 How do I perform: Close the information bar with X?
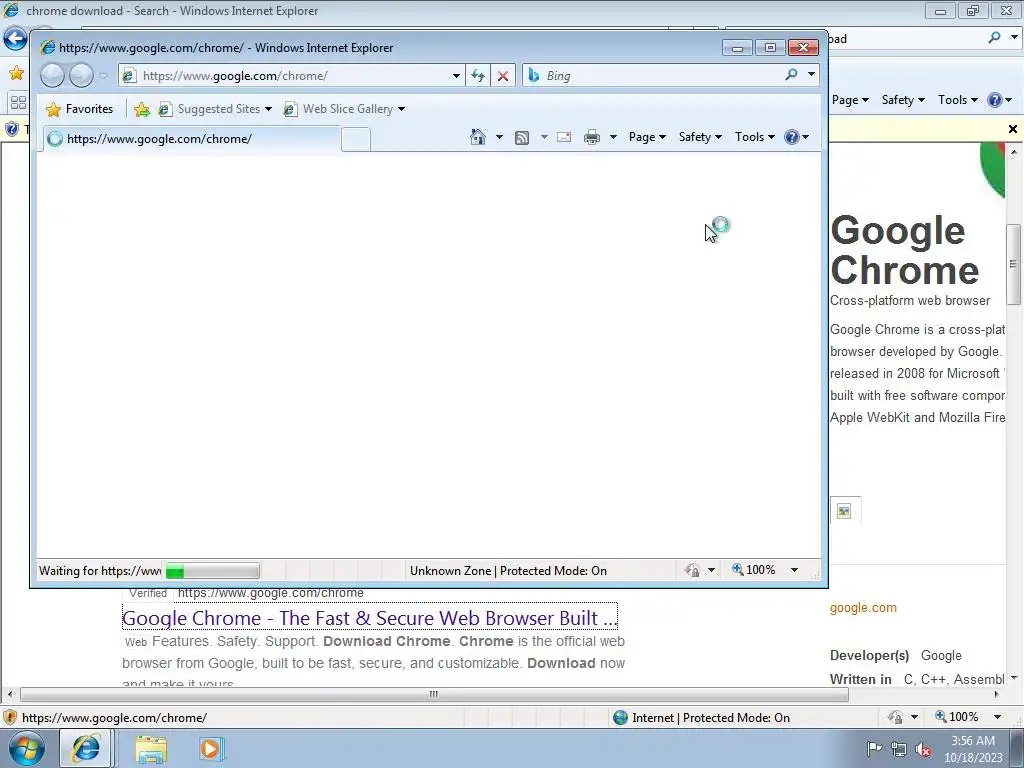tap(1012, 129)
